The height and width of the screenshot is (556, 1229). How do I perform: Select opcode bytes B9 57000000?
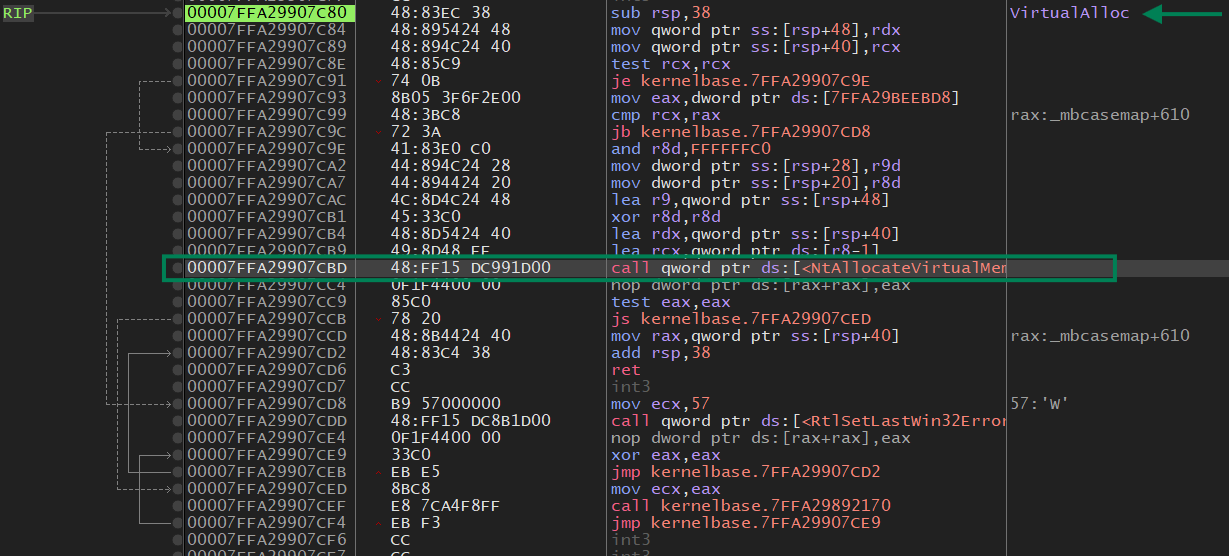coord(446,404)
